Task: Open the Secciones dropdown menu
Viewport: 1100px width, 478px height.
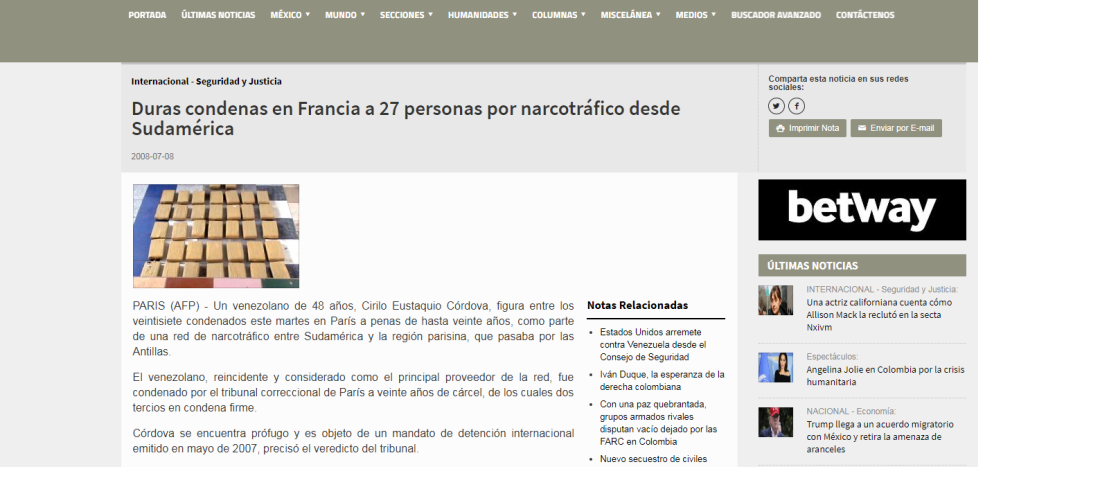Action: [x=406, y=15]
